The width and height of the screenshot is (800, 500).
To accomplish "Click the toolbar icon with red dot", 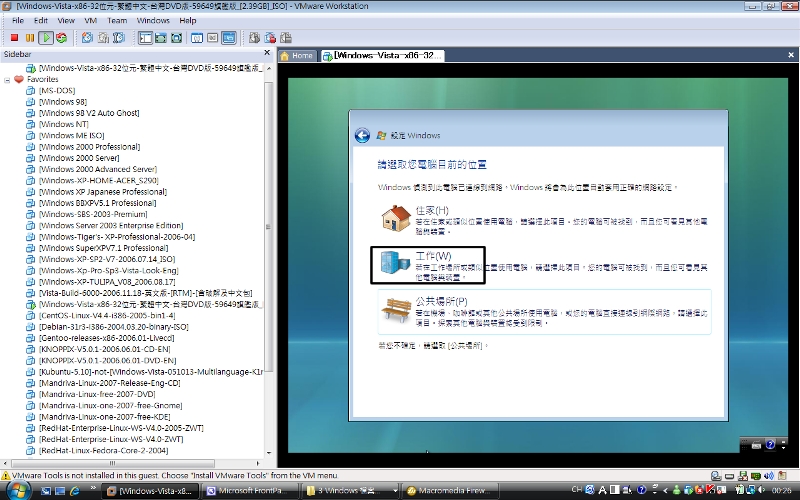I will [x=270, y=38].
